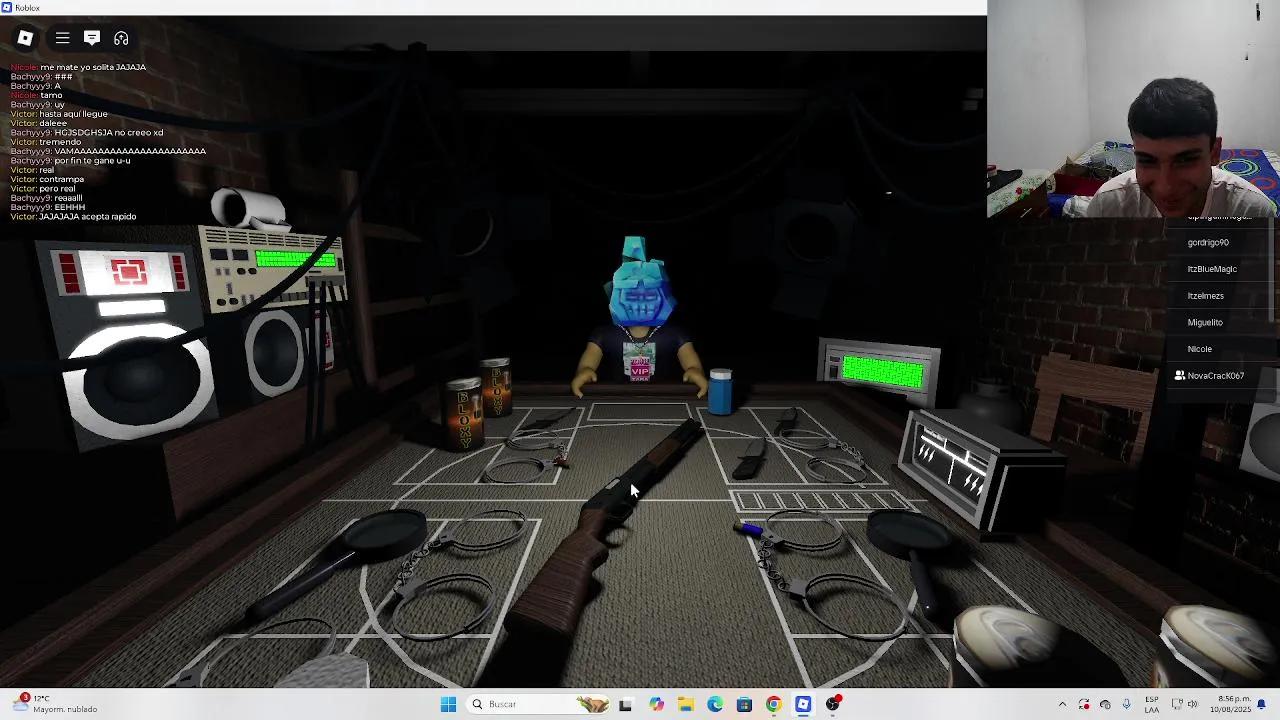Show hidden system tray icons
The width and height of the screenshot is (1280, 720).
click(1062, 704)
